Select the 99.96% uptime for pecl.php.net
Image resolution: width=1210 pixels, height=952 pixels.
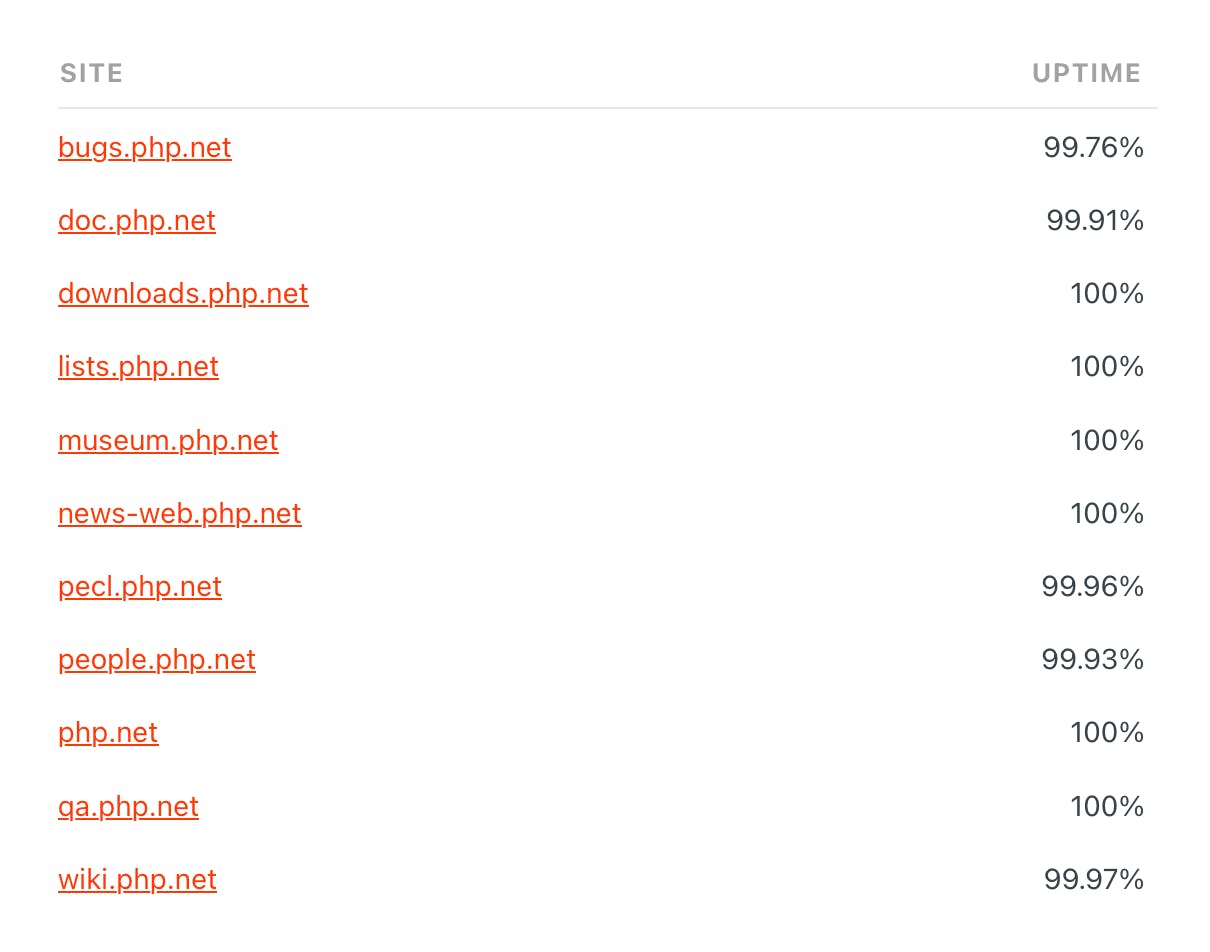[x=1092, y=587]
